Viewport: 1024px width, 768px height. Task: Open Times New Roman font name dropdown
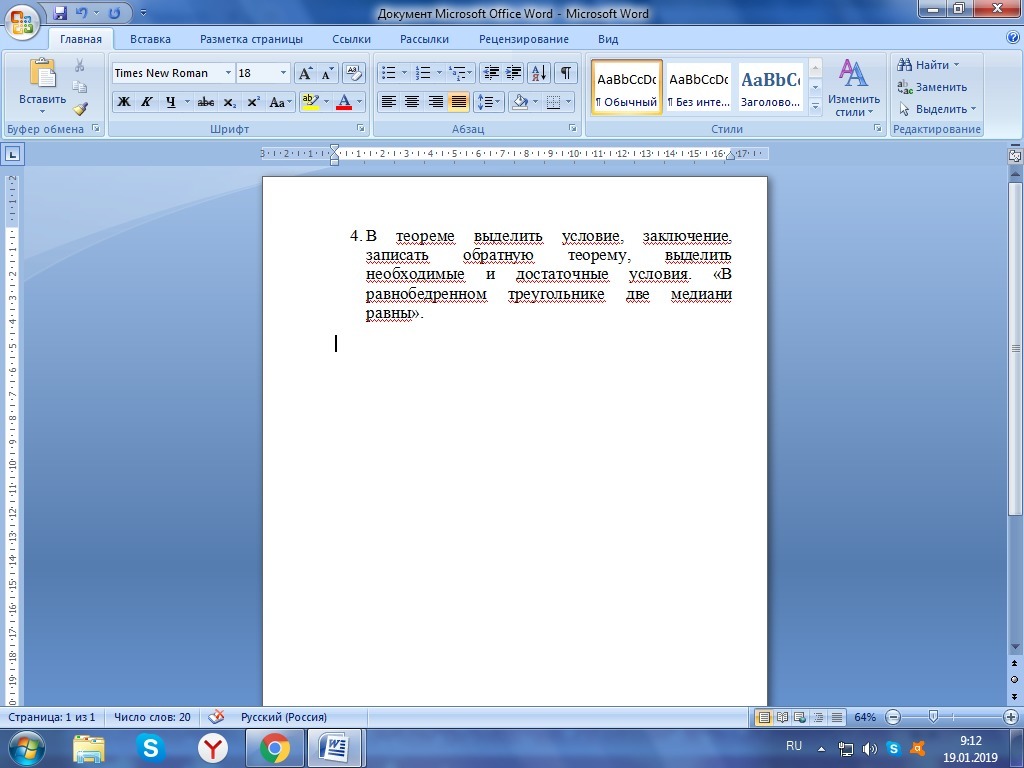click(x=228, y=73)
